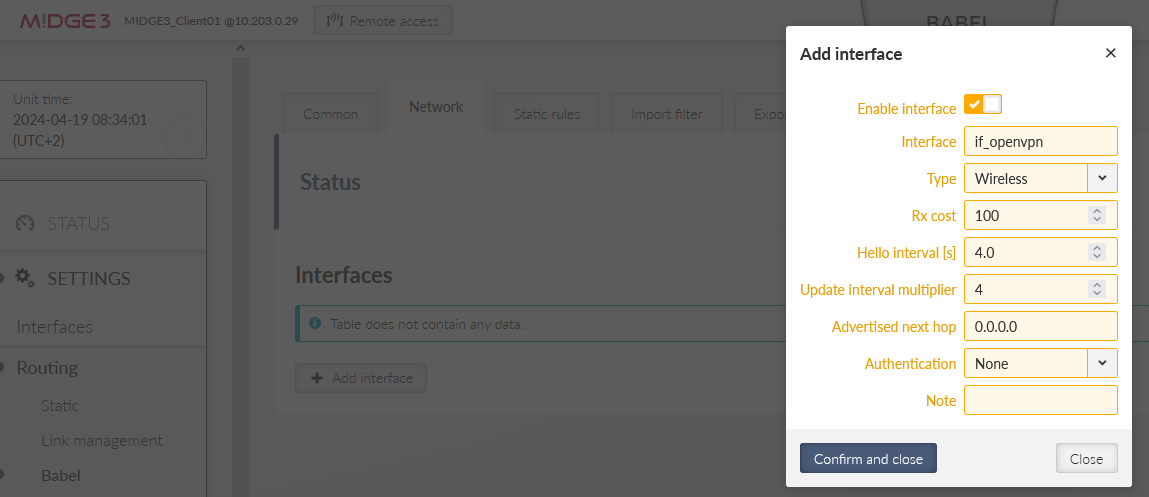Toggle the Enable interface switch

(x=982, y=106)
